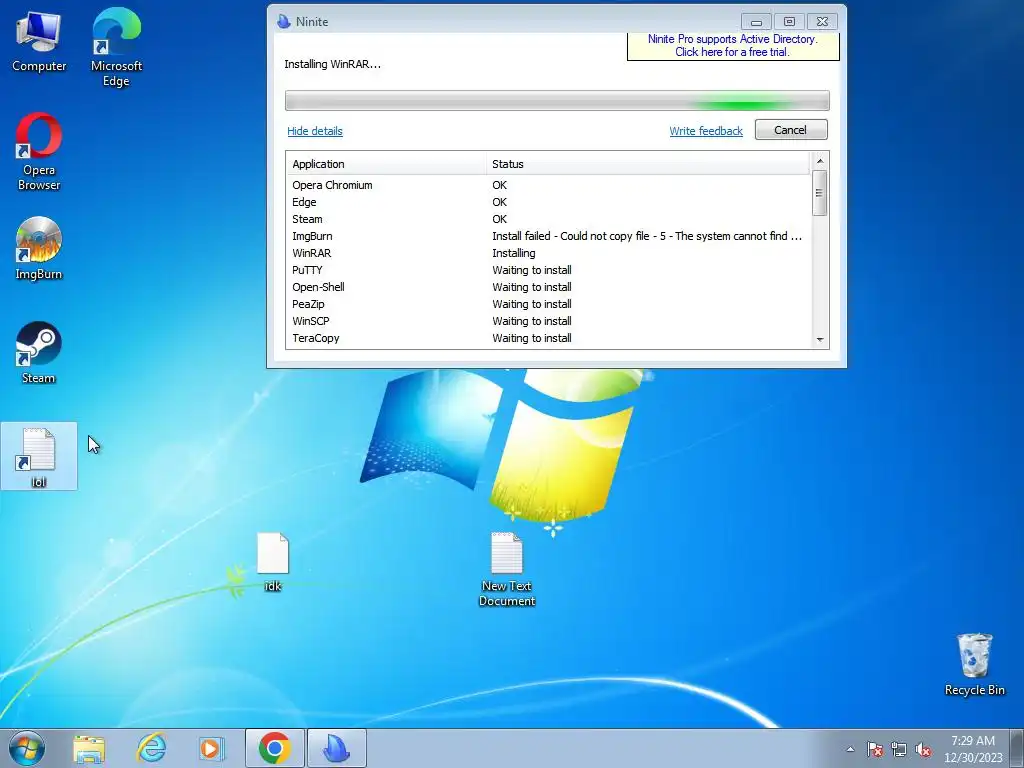Screen dimensions: 1024x768
Task: Hide details in the Ninite window
Action: (x=315, y=131)
